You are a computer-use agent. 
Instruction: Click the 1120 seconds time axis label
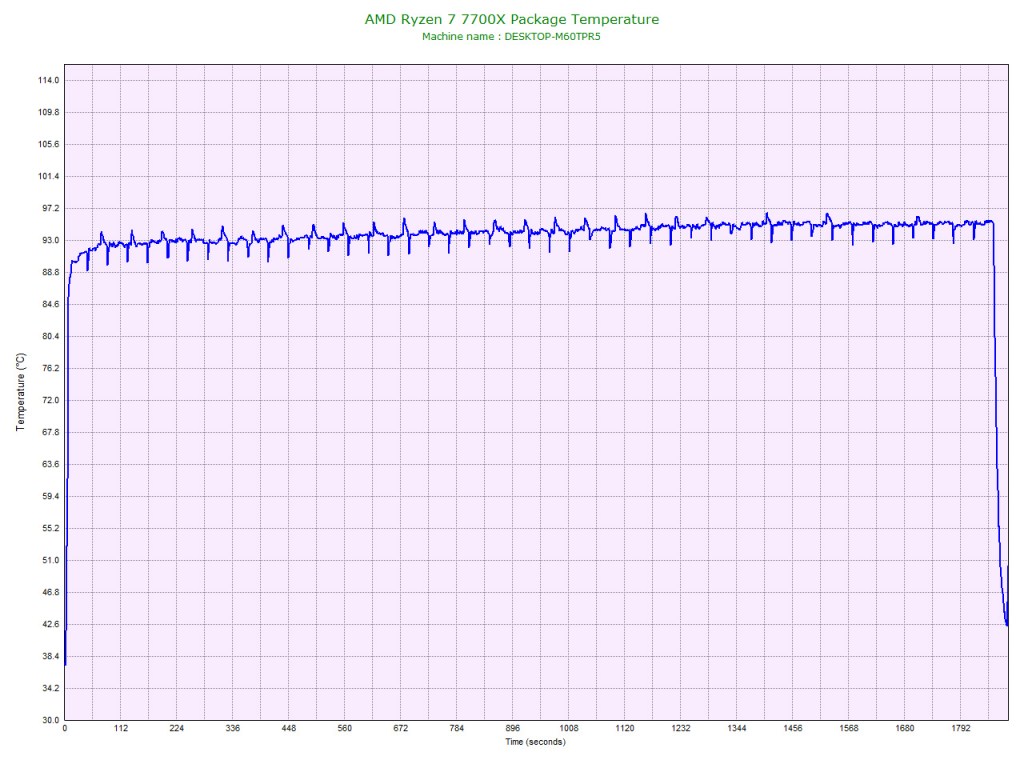(x=625, y=729)
